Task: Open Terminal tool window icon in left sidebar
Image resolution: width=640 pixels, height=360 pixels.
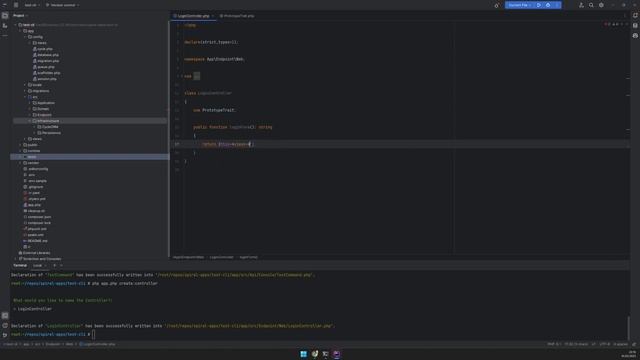Action: coord(5,316)
